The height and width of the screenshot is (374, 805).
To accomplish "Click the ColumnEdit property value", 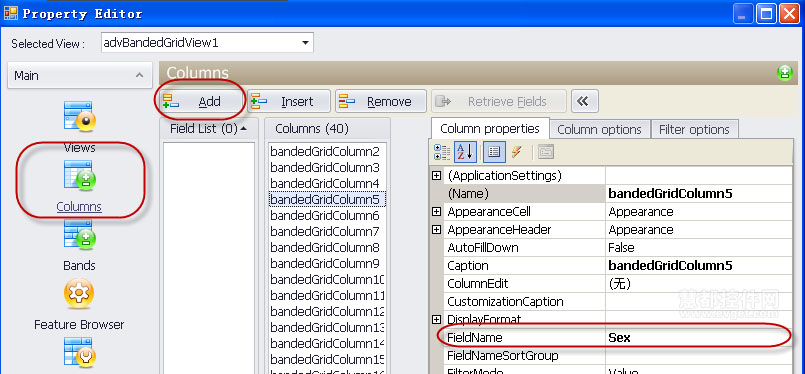I will 699,284.
